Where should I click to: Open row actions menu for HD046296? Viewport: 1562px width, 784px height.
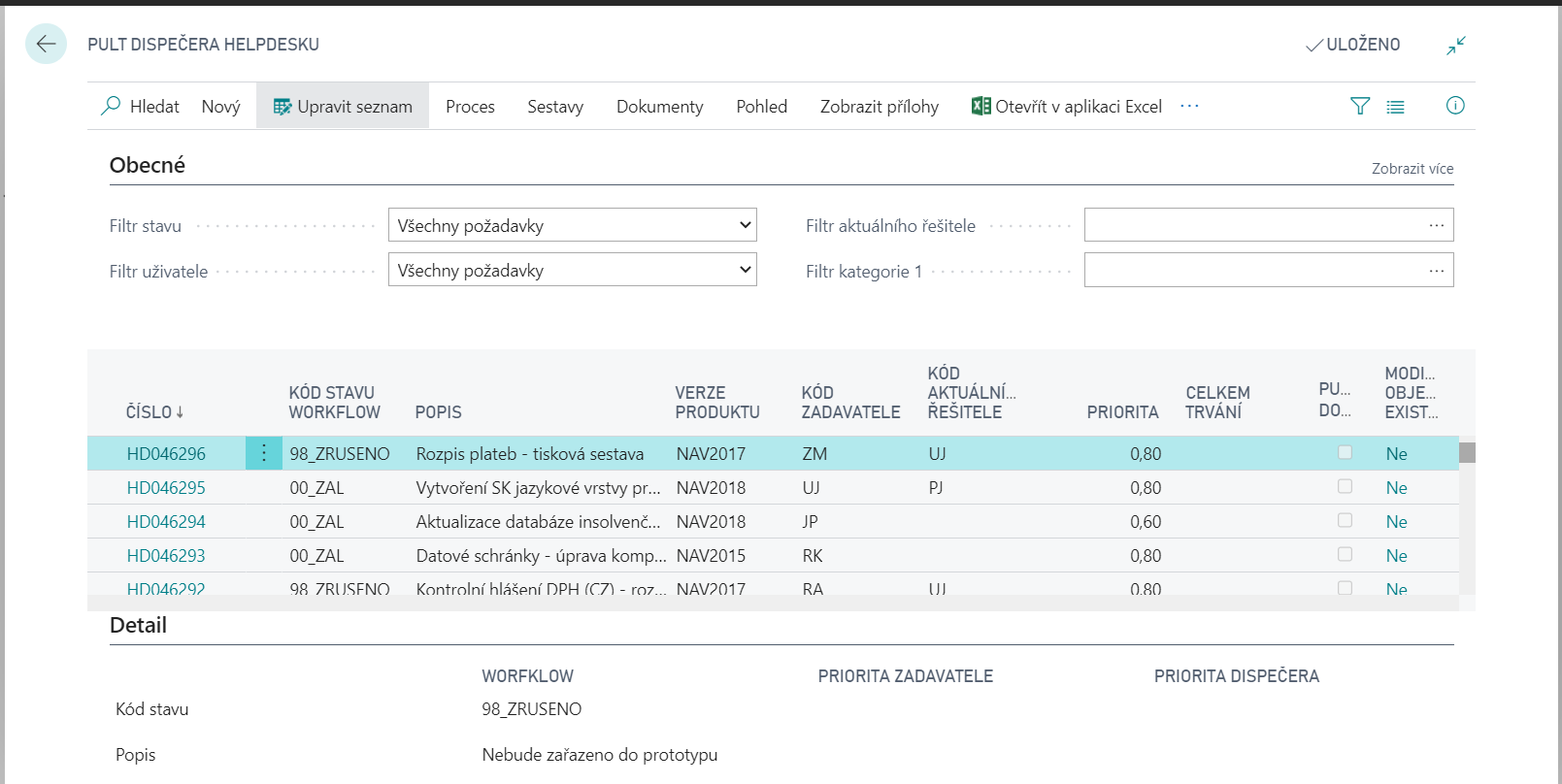(x=263, y=453)
